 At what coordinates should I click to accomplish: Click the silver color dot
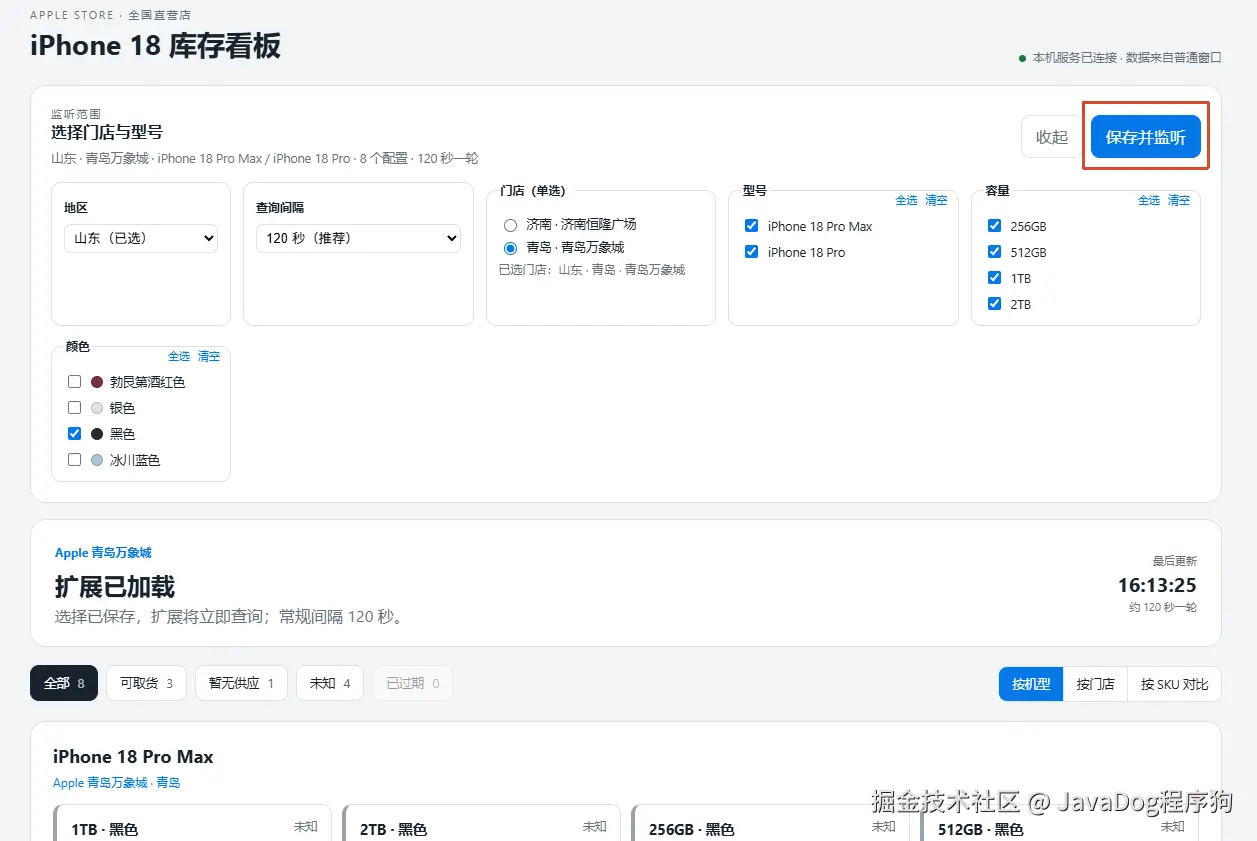pyautogui.click(x=97, y=408)
